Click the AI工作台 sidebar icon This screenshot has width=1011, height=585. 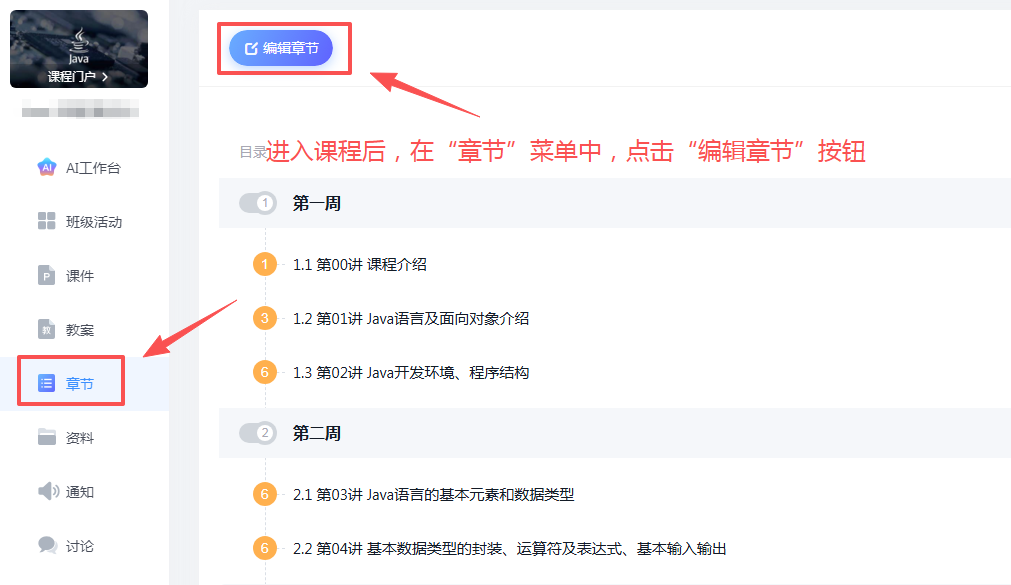(46, 168)
